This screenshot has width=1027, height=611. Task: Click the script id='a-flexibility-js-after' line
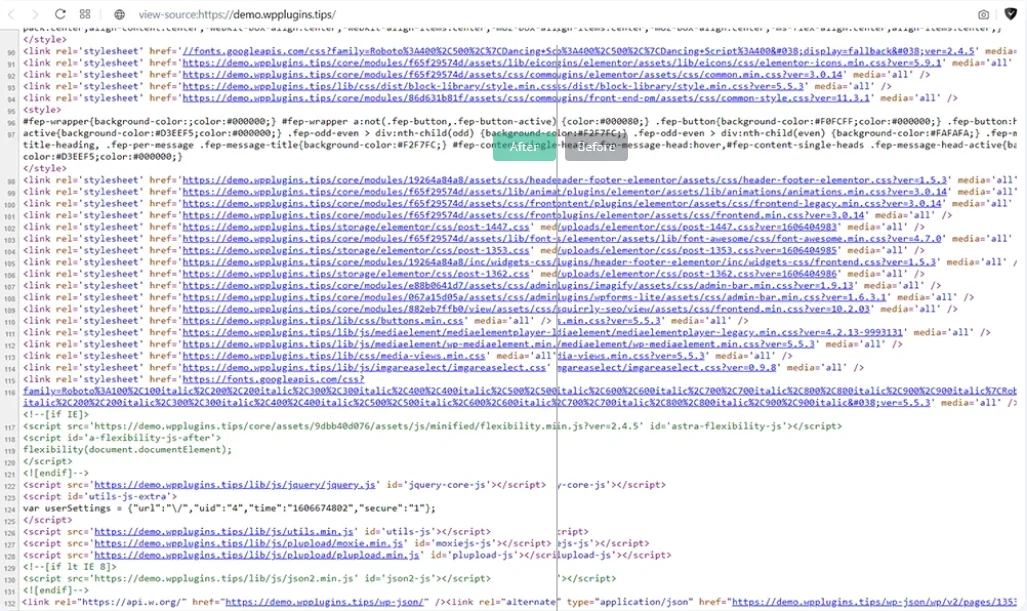coord(122,438)
